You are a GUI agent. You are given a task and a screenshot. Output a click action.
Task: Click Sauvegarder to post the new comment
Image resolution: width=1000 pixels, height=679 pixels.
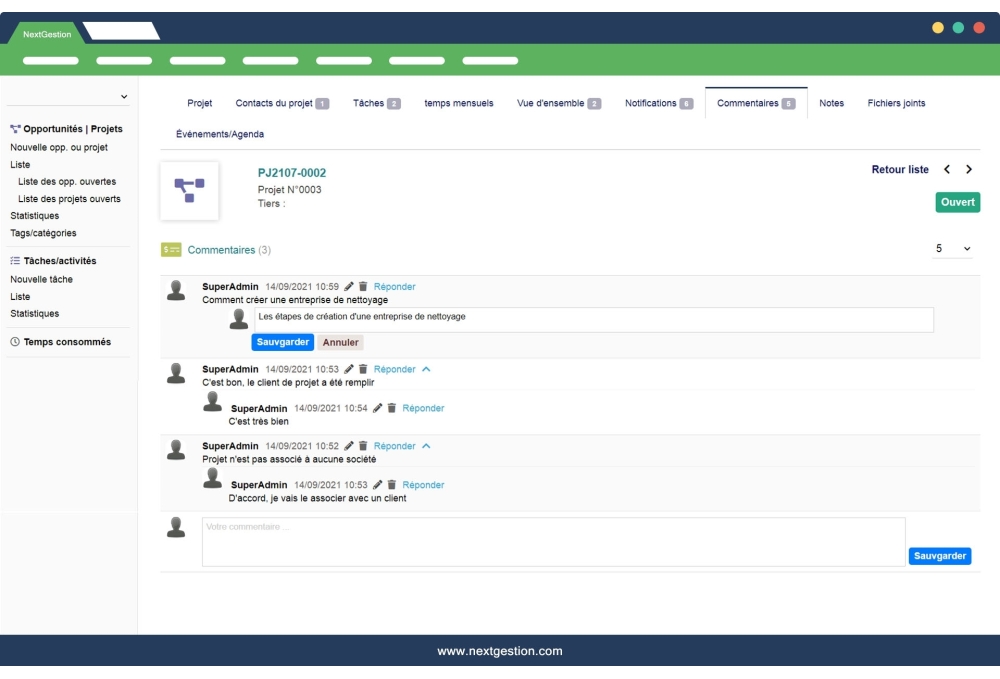940,556
